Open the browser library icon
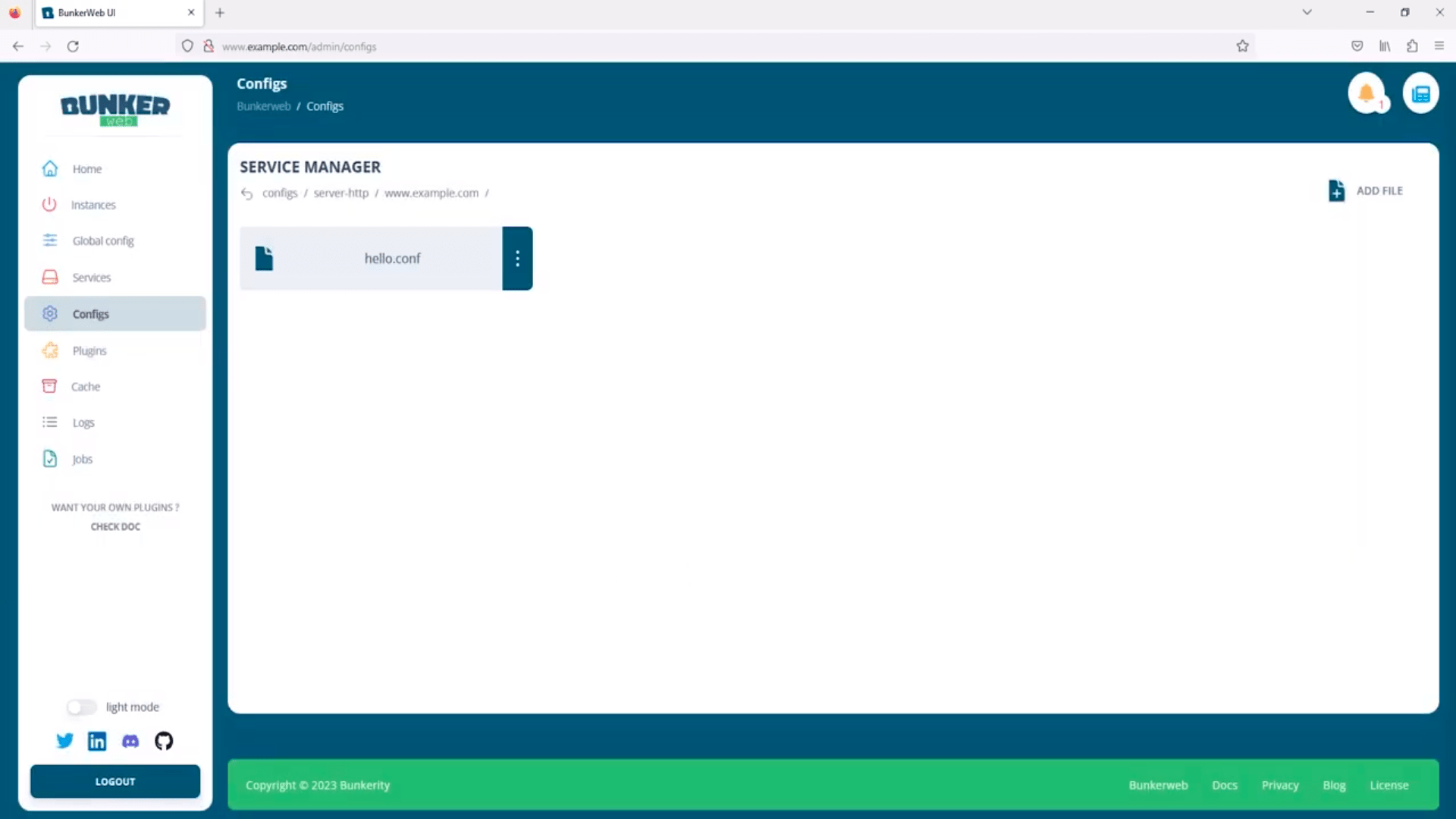 [x=1385, y=46]
